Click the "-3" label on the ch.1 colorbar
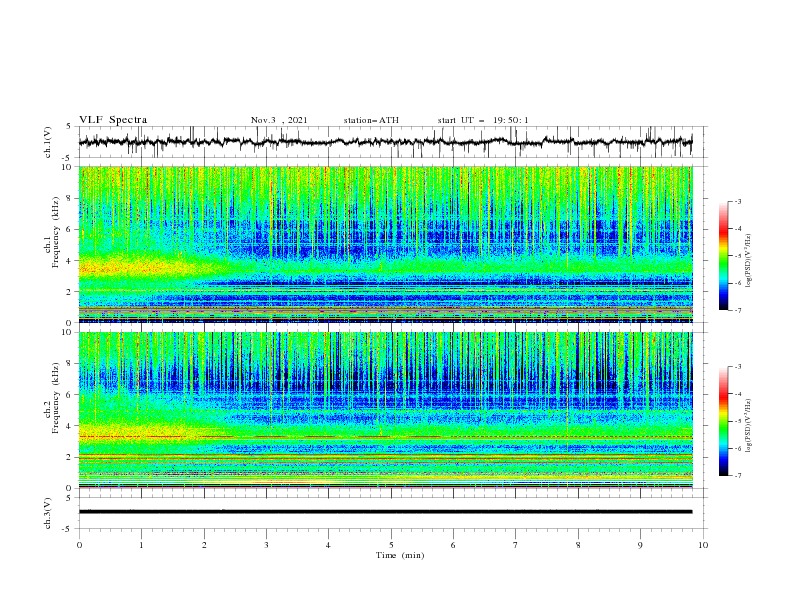This screenshot has width=792, height=612. click(737, 201)
